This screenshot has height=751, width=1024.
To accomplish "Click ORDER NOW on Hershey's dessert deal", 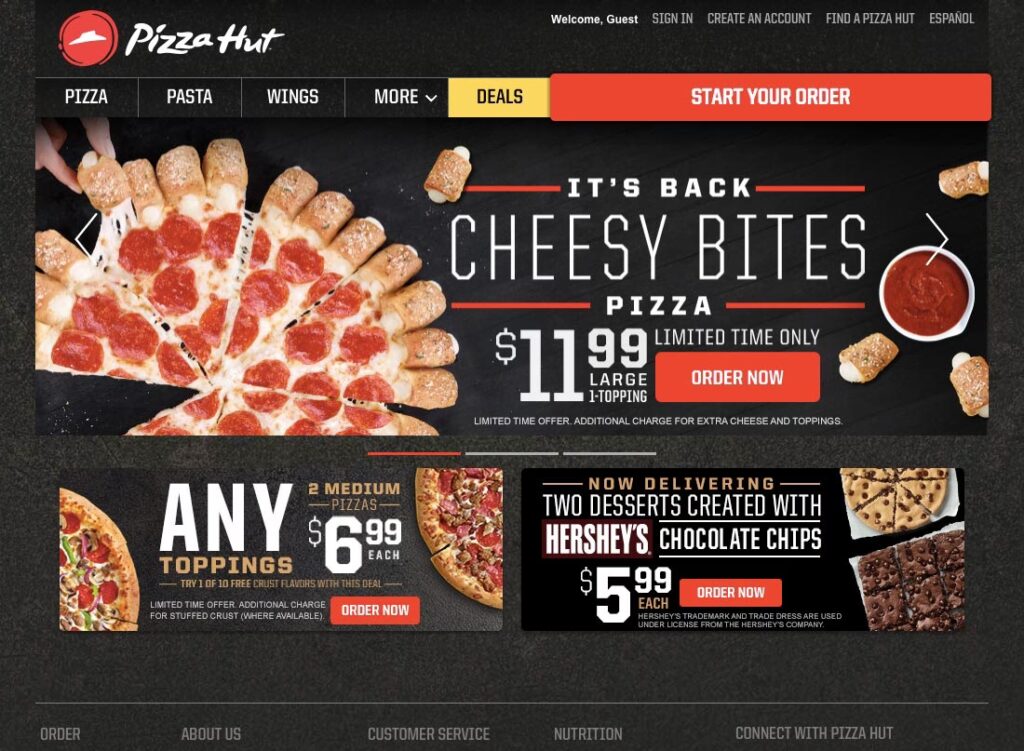I will point(730,592).
